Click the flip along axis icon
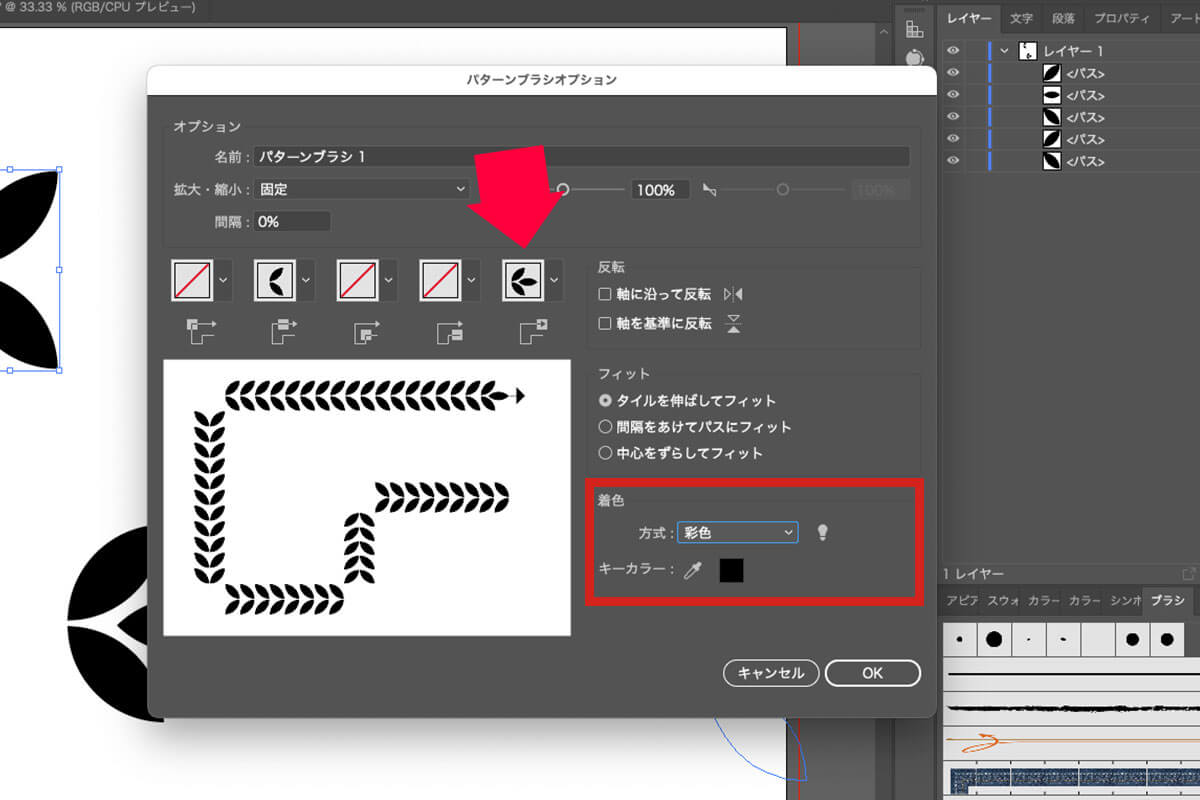The width and height of the screenshot is (1200, 800). tap(733, 295)
